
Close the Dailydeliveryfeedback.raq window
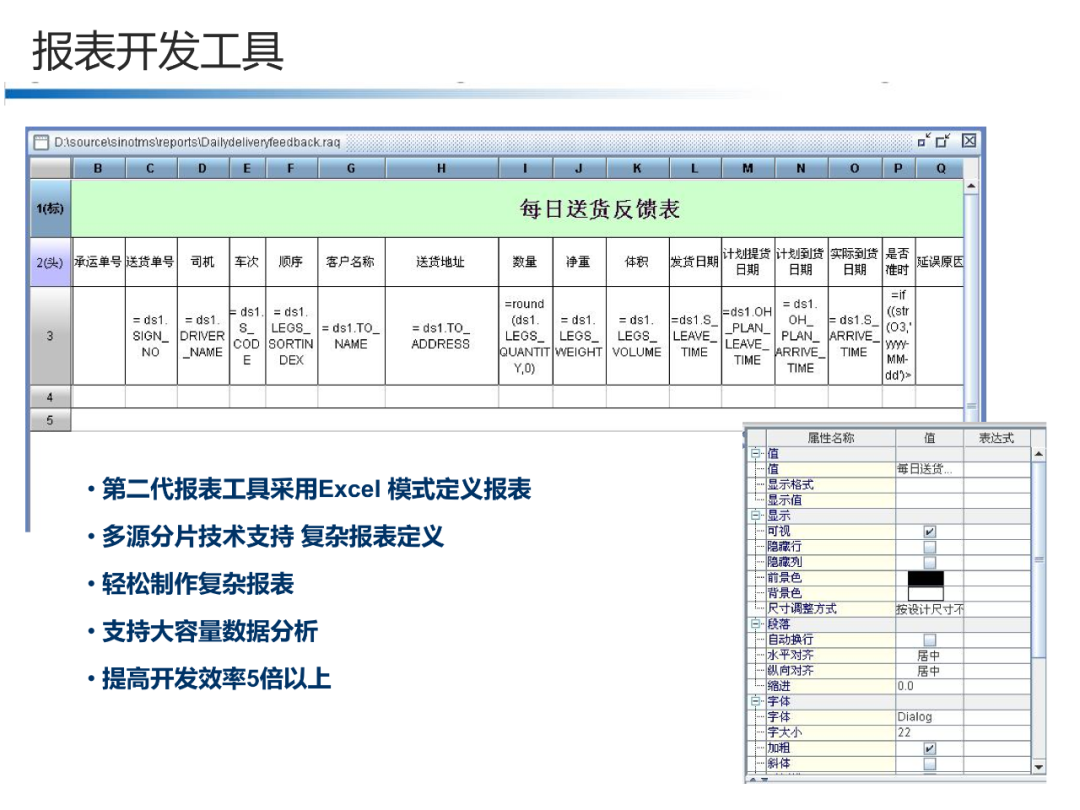969,141
